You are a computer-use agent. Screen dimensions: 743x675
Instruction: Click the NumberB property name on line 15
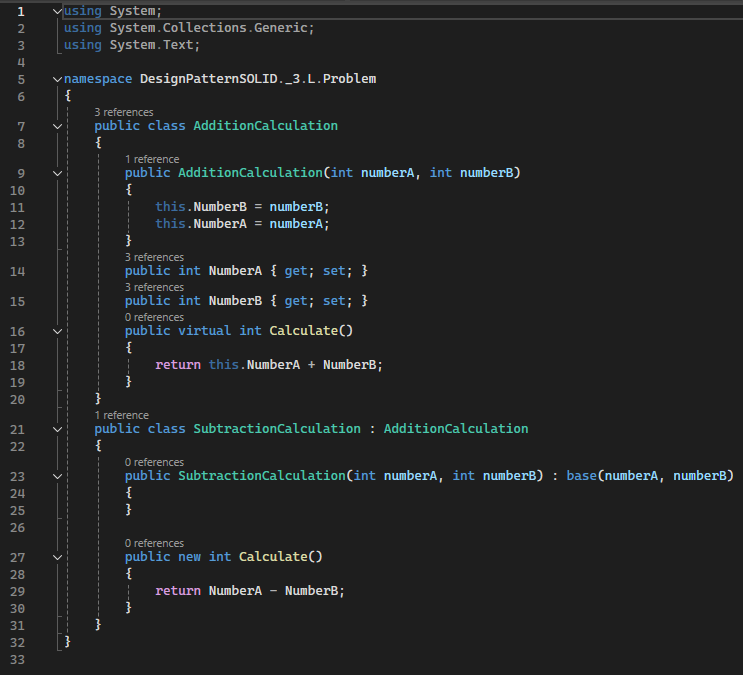[x=235, y=301]
